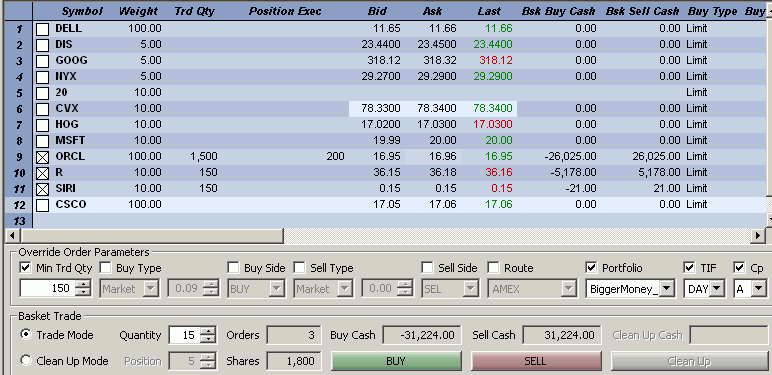Viewport: 772px width, 375px height.
Task: Click the GOOG Bid value 318.12
Action: point(384,61)
